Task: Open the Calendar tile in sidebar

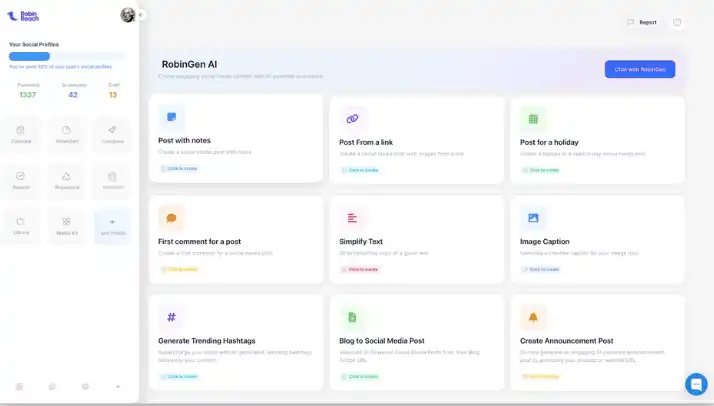Action: pos(21,134)
